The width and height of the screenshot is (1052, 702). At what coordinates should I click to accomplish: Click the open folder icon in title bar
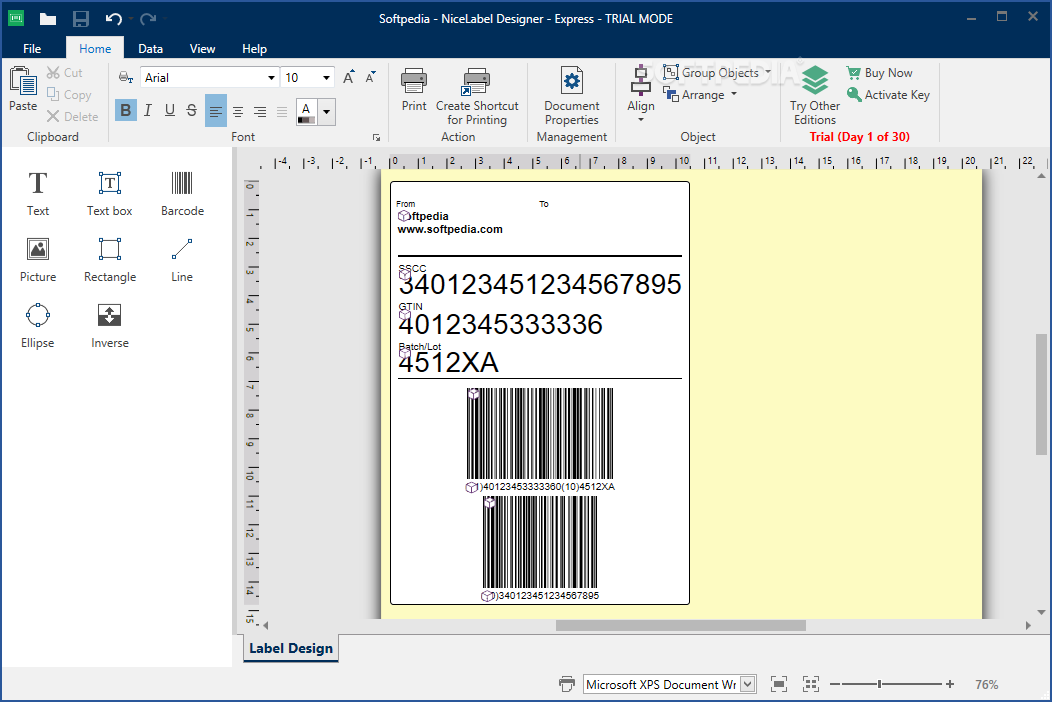tap(48, 19)
